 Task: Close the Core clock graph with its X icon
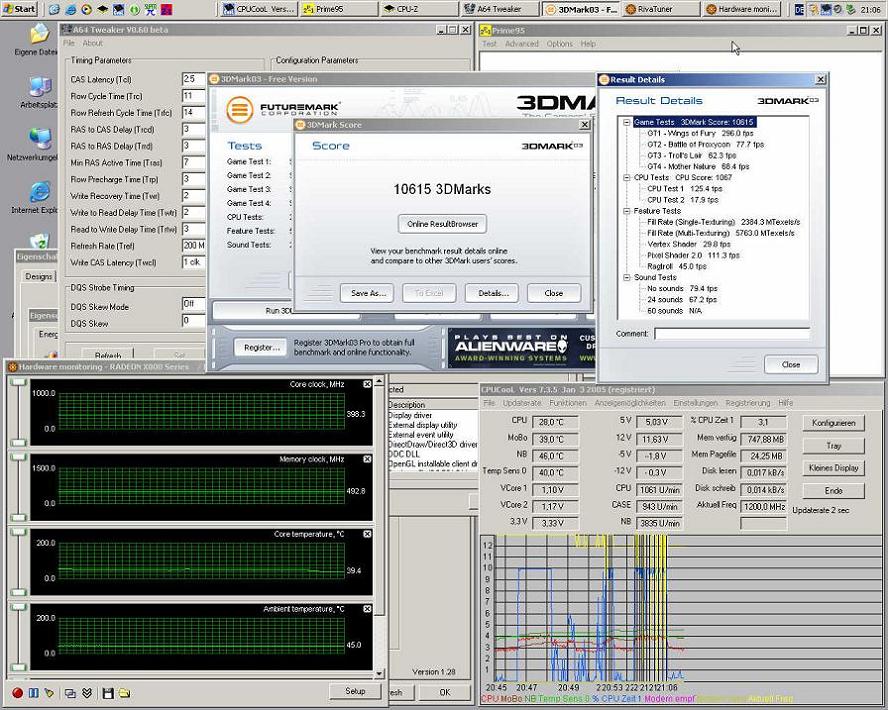pyautogui.click(x=367, y=384)
